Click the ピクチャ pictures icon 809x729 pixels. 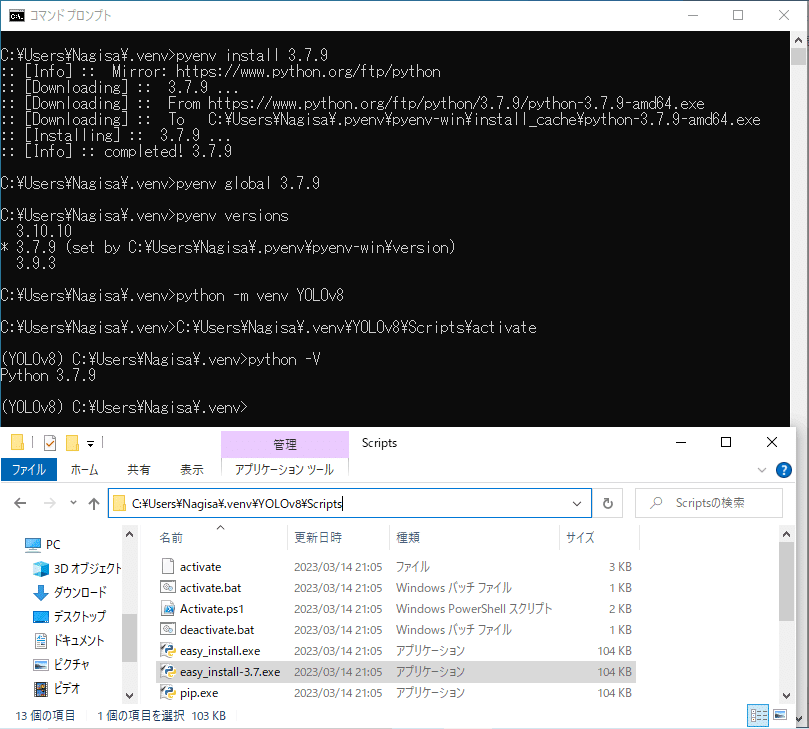(x=41, y=665)
